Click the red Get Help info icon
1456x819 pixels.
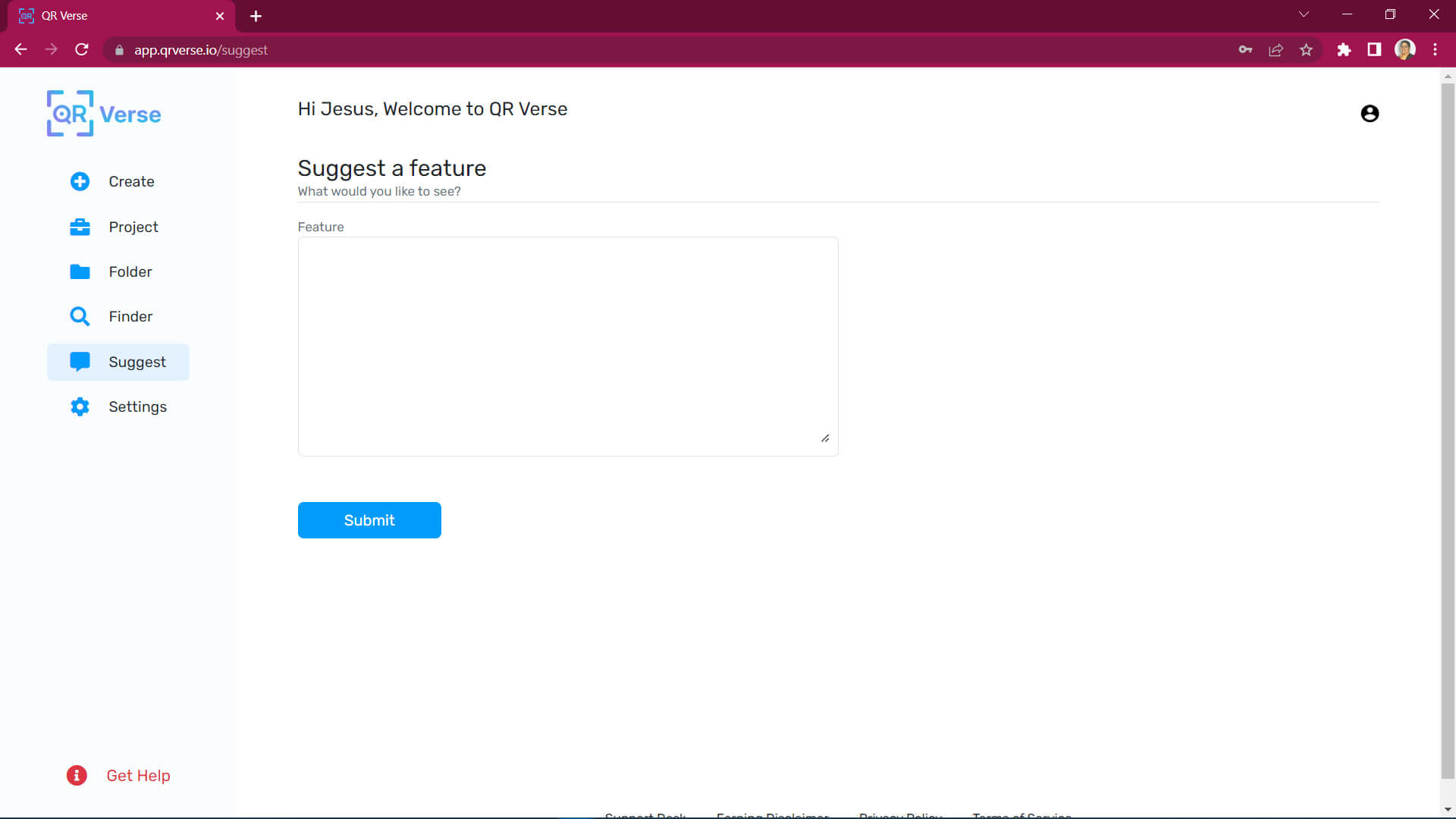point(77,775)
